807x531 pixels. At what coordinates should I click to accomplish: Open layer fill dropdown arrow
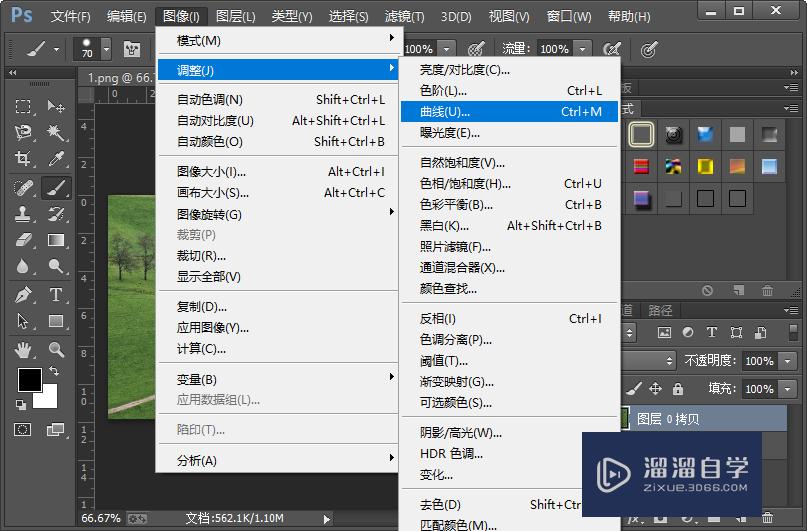pos(787,389)
